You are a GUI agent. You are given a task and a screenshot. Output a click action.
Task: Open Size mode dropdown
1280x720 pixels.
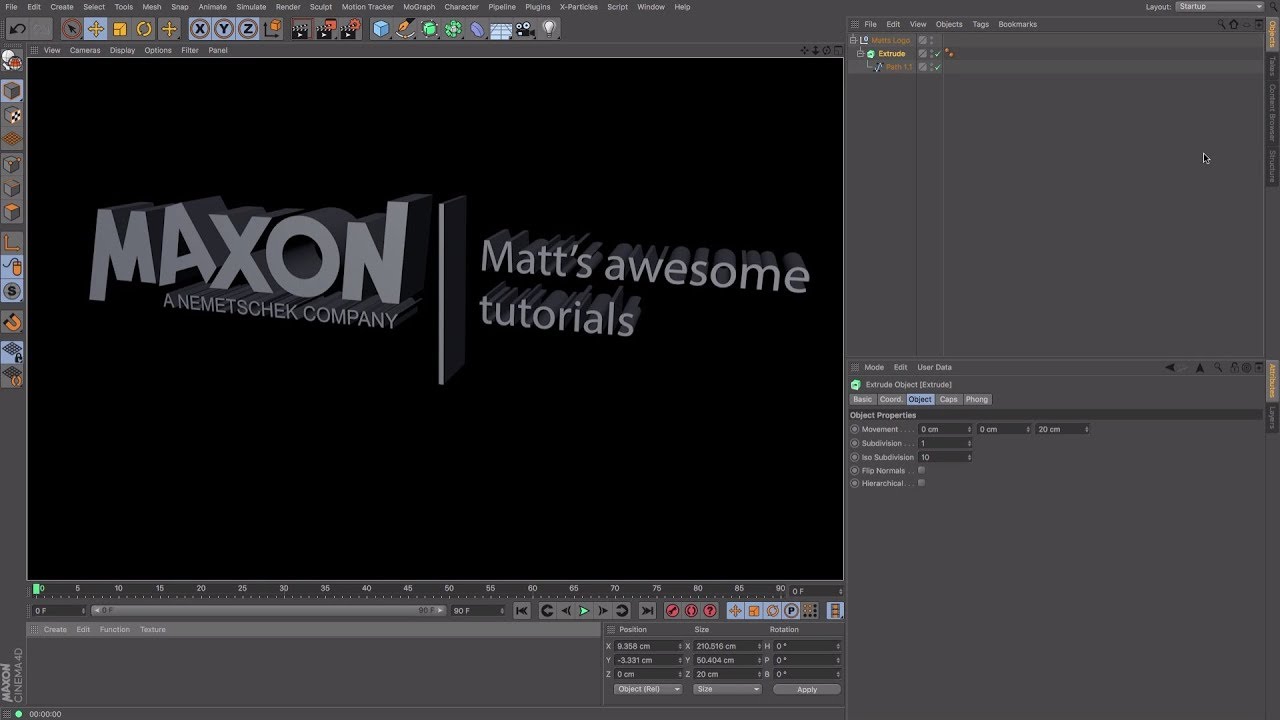click(727, 689)
